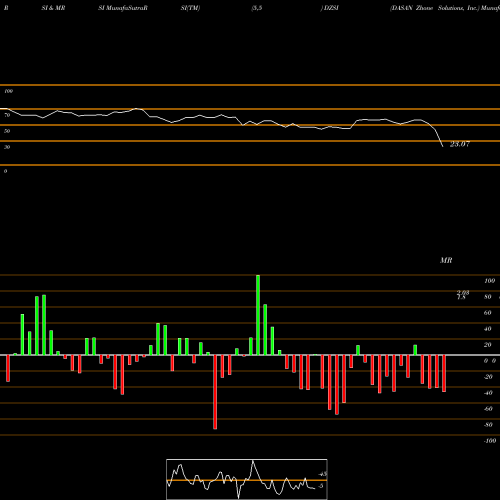
Task: Click the -80 label on MR right axis
Action: click(x=488, y=425)
